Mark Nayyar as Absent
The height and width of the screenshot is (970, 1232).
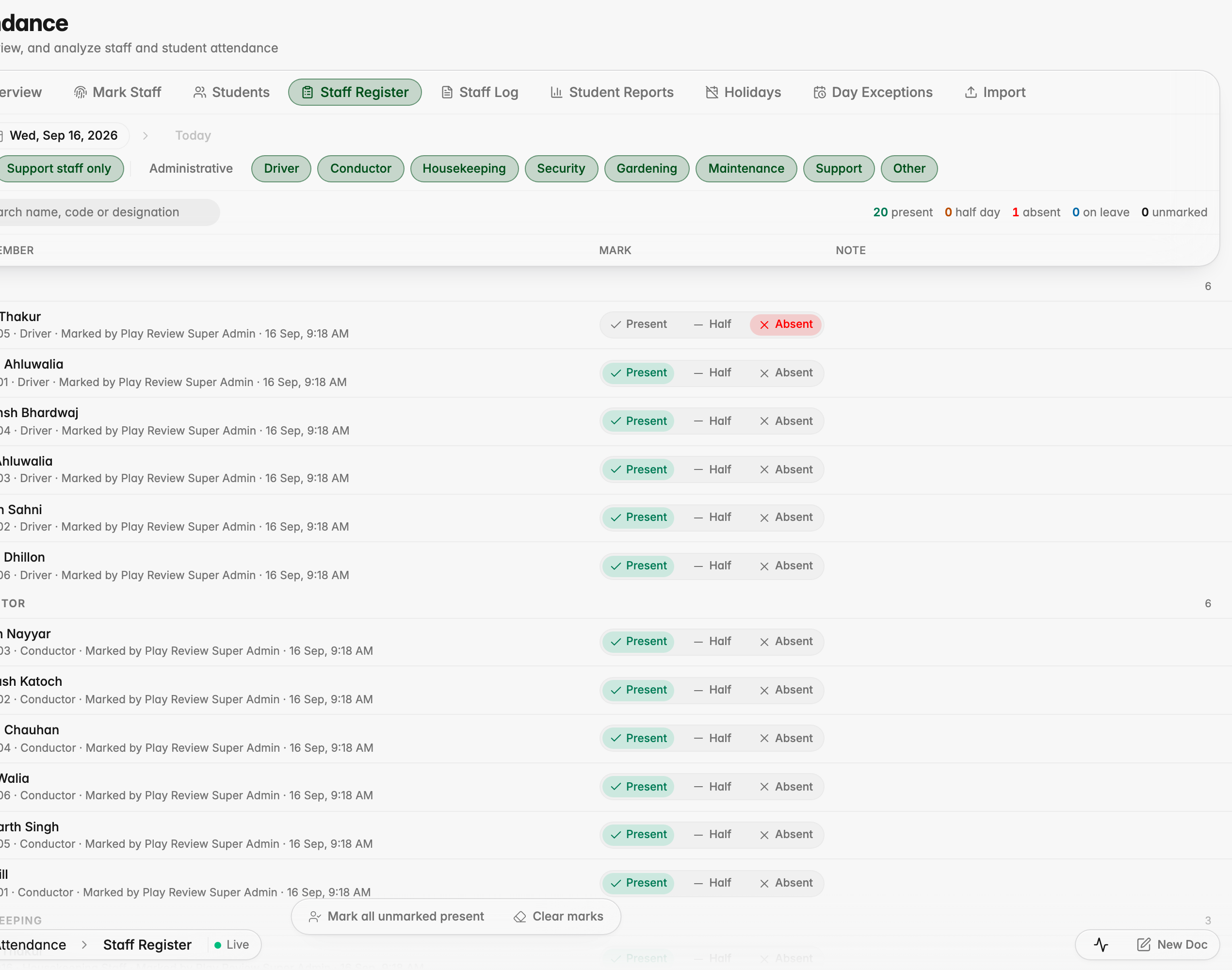(x=786, y=641)
